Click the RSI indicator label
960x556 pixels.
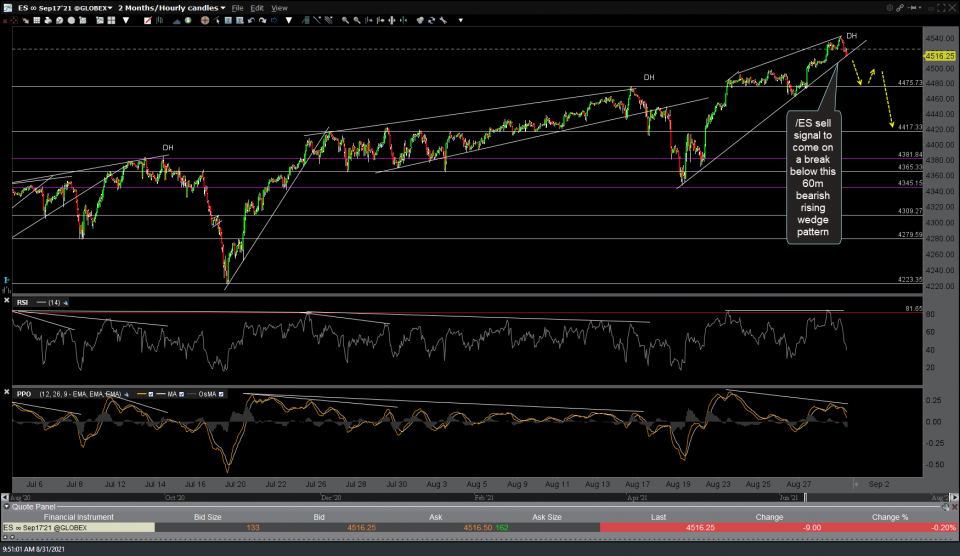[x=22, y=302]
